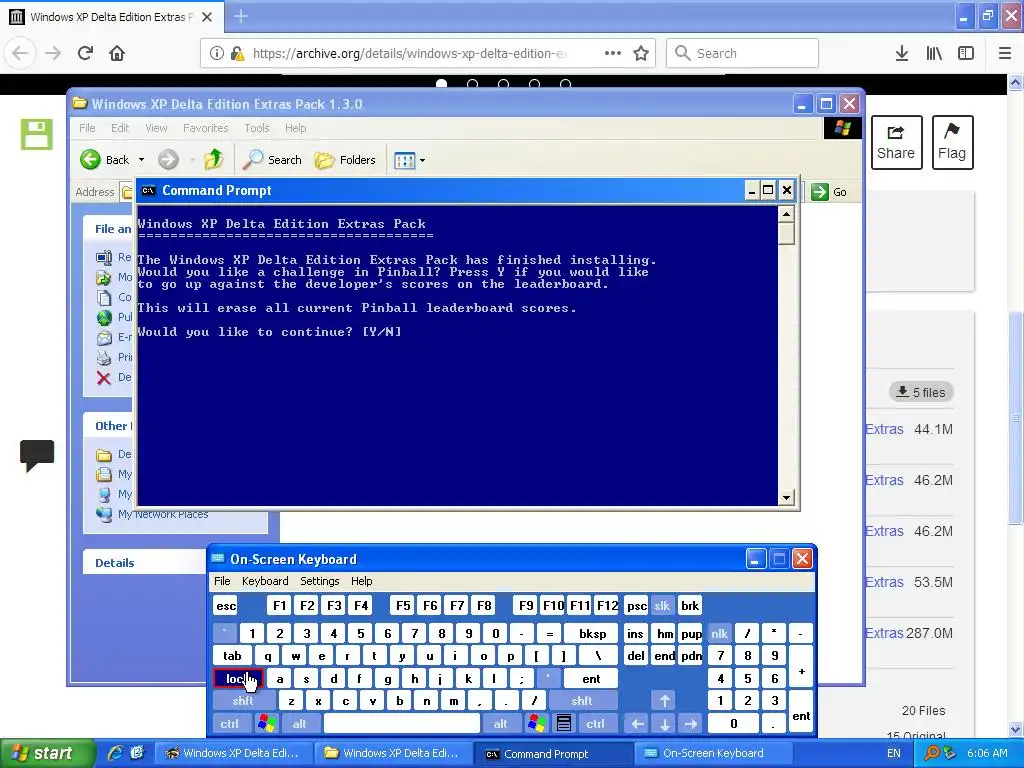Screen dimensions: 1024x768
Task: Click the black speech bubble reviews icon
Action: [x=37, y=455]
